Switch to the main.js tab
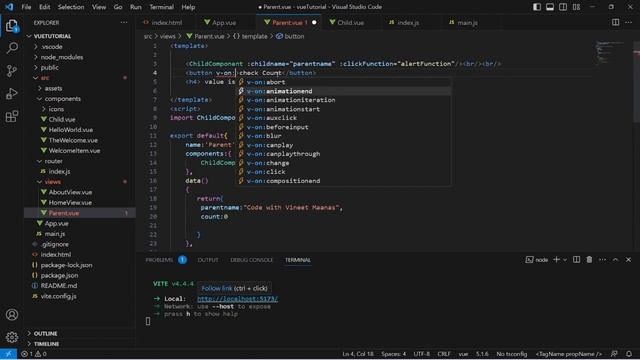 467,23
